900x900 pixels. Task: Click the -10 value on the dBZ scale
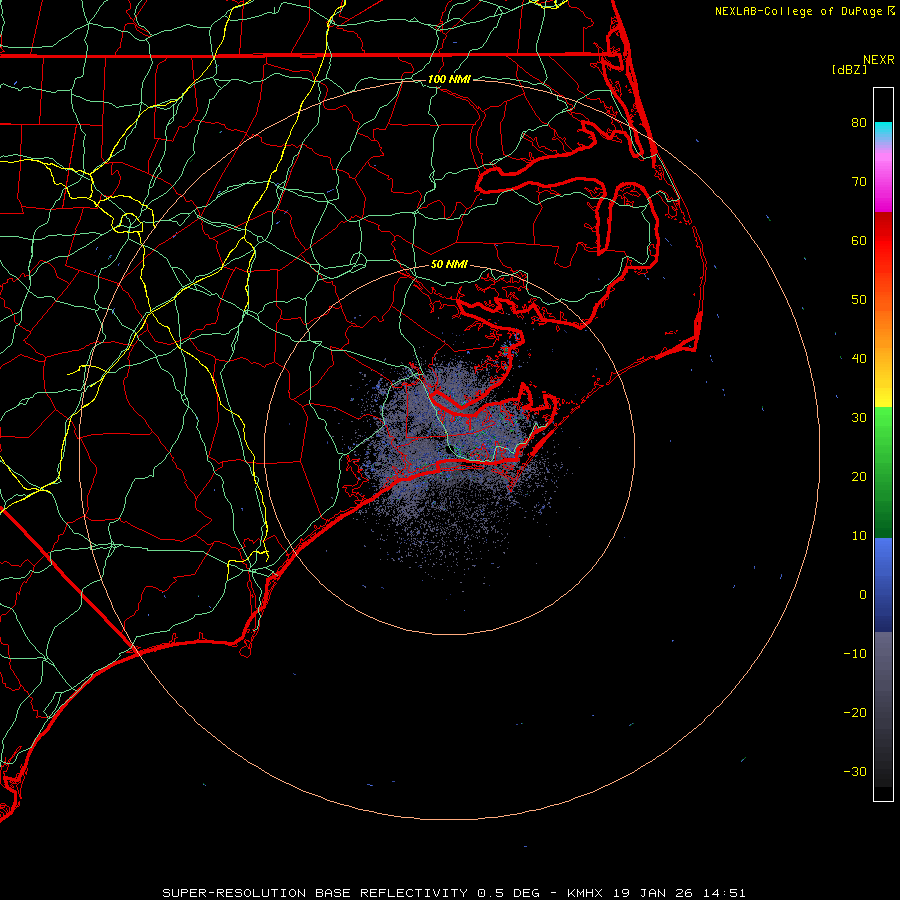click(855, 653)
